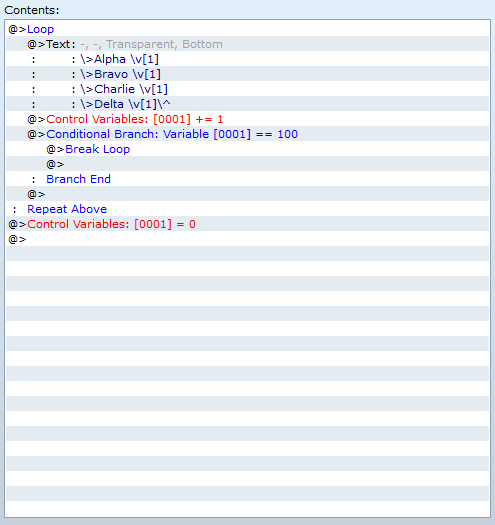Select Control Variables [0001] += 1 line

[247, 119]
